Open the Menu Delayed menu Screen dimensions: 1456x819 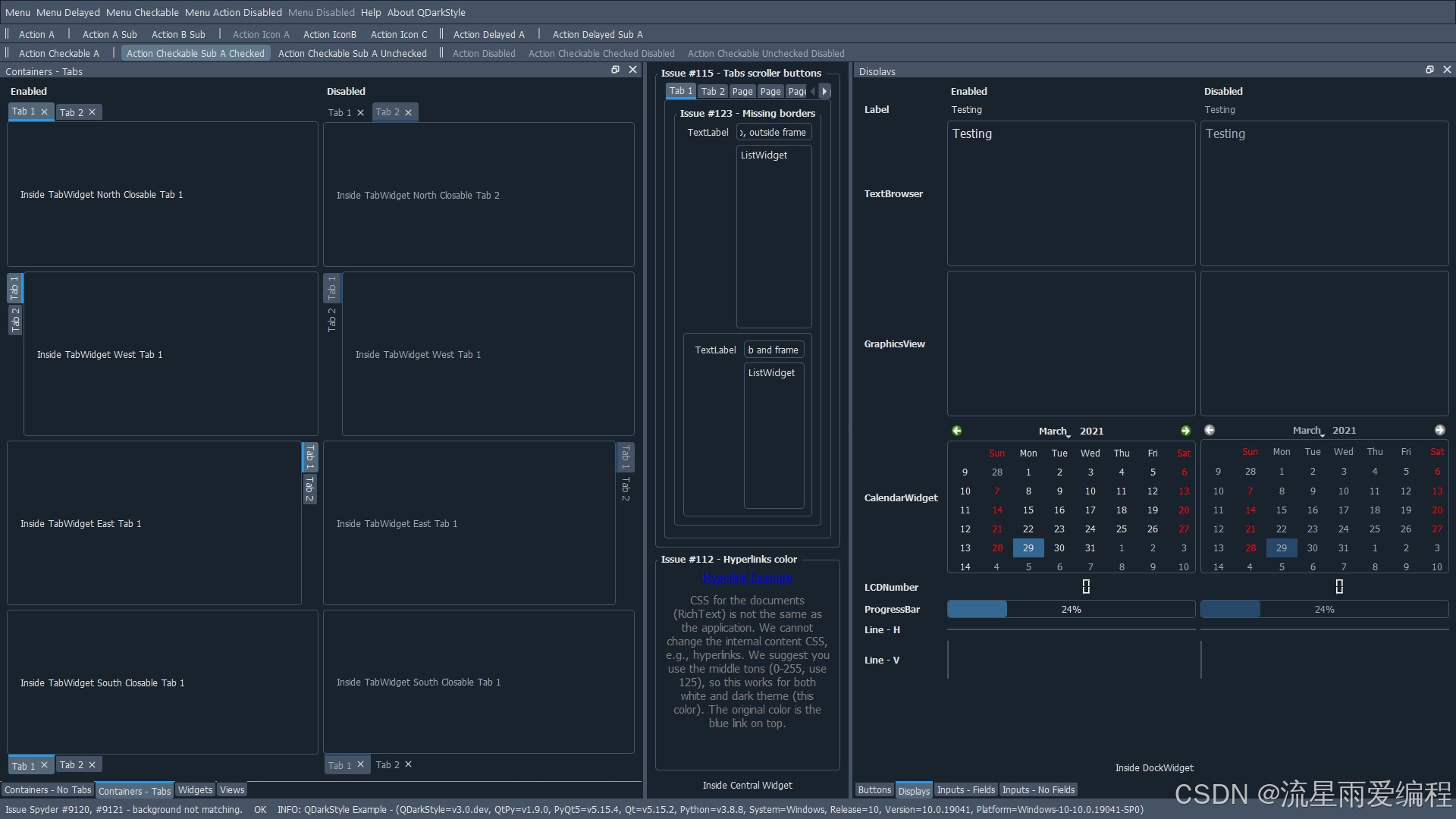[x=67, y=12]
